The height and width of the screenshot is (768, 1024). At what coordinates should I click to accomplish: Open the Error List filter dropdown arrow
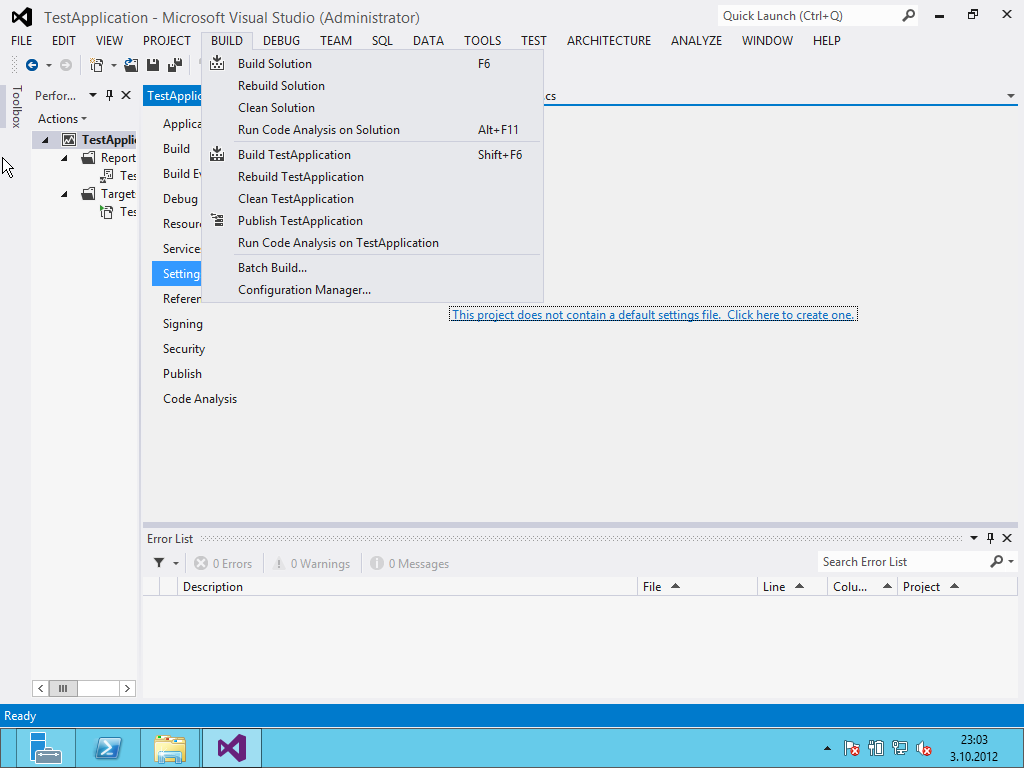[176, 564]
